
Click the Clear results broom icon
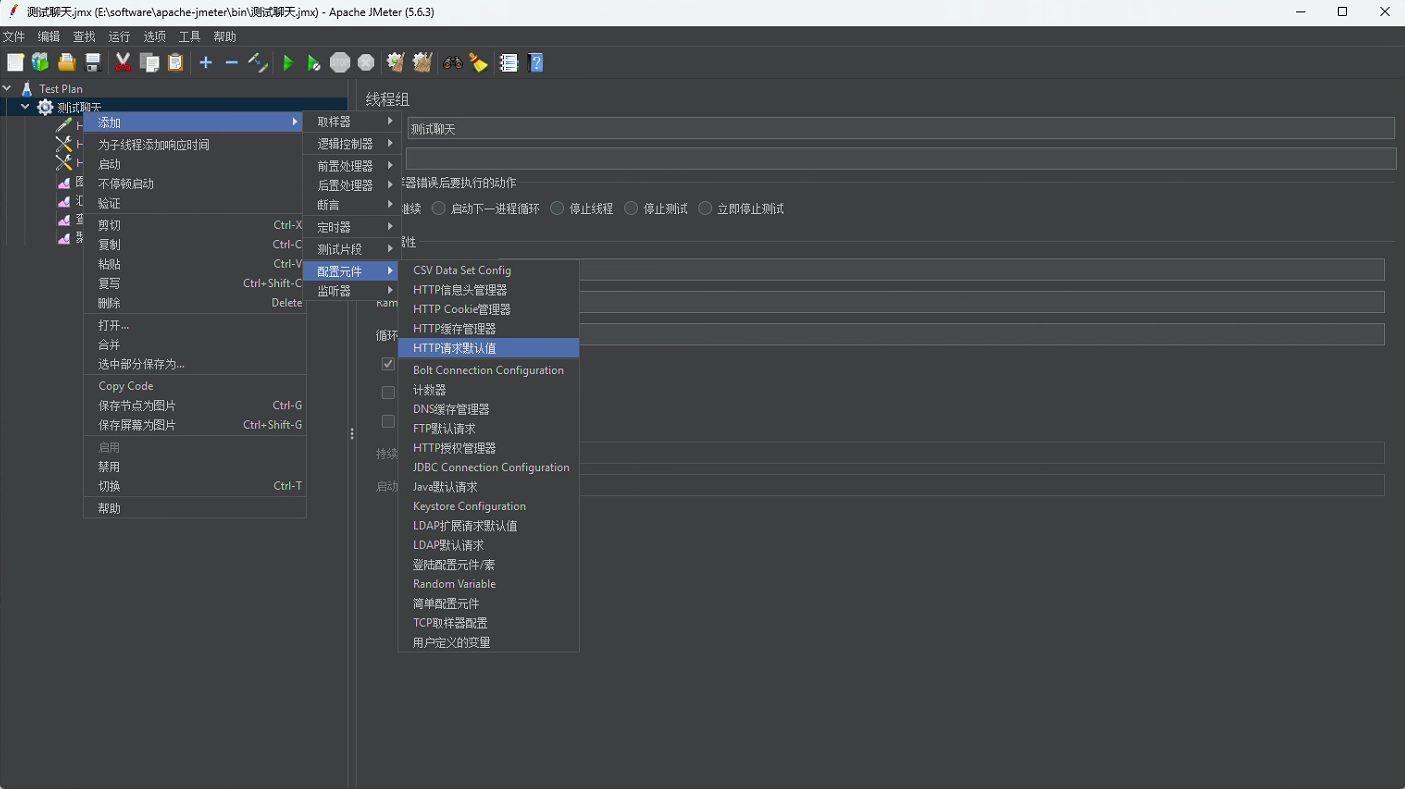(x=479, y=62)
